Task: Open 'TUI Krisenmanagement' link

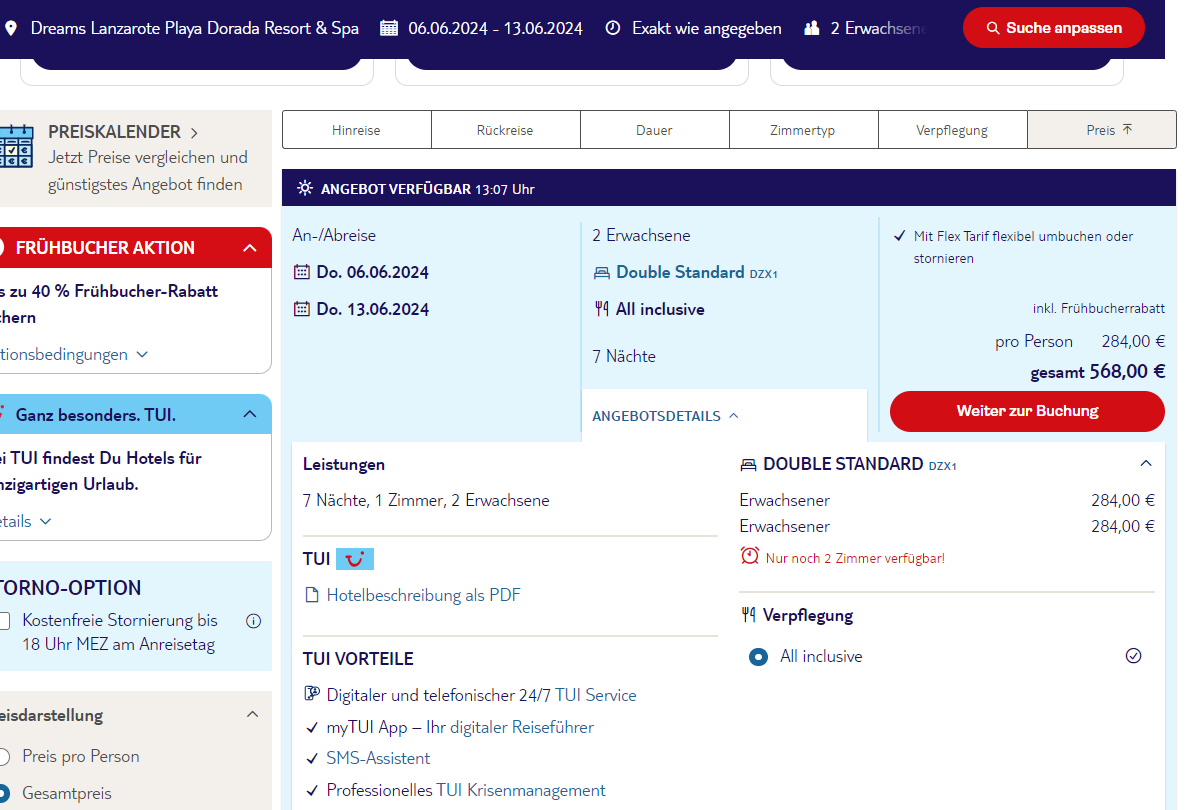Action: point(521,790)
